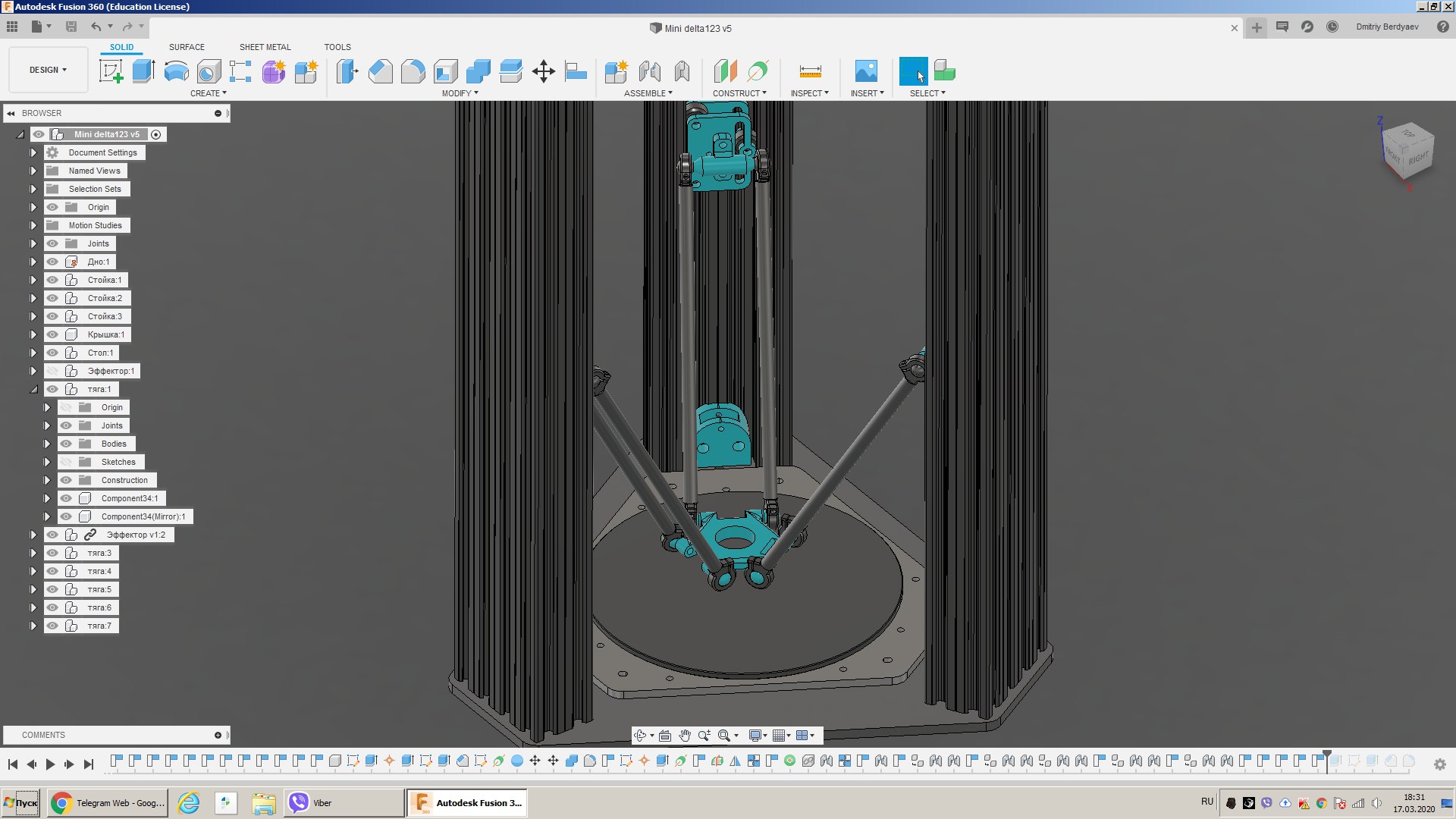Select the Move/Copy tool icon
The image size is (1456, 819).
tap(543, 72)
